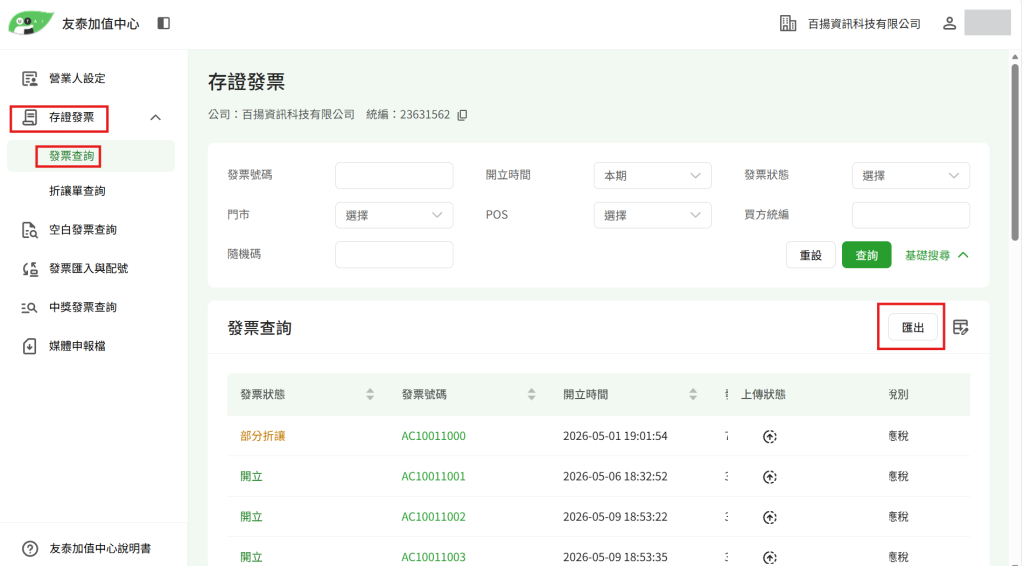Click the page vertical scrollbar

coord(1015,151)
